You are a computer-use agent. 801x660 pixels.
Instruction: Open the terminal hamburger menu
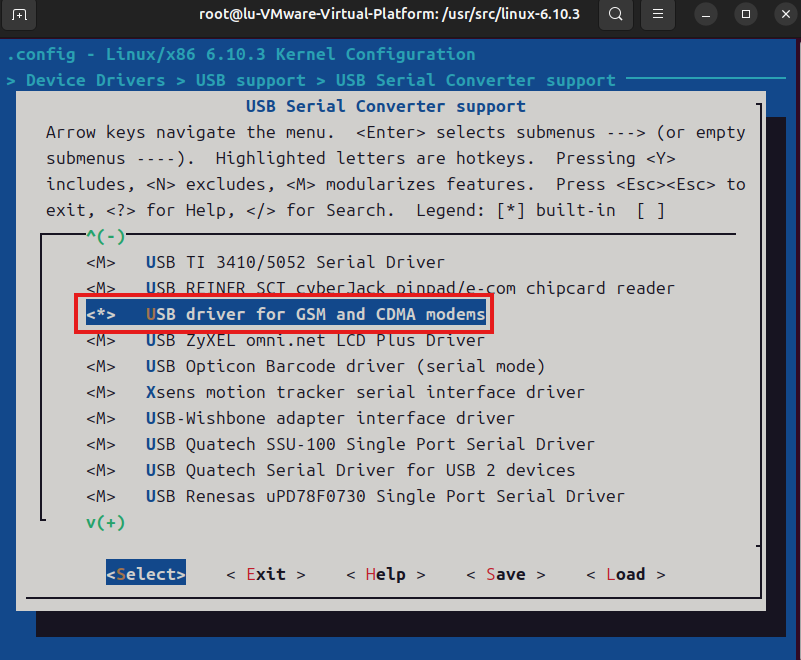point(658,15)
